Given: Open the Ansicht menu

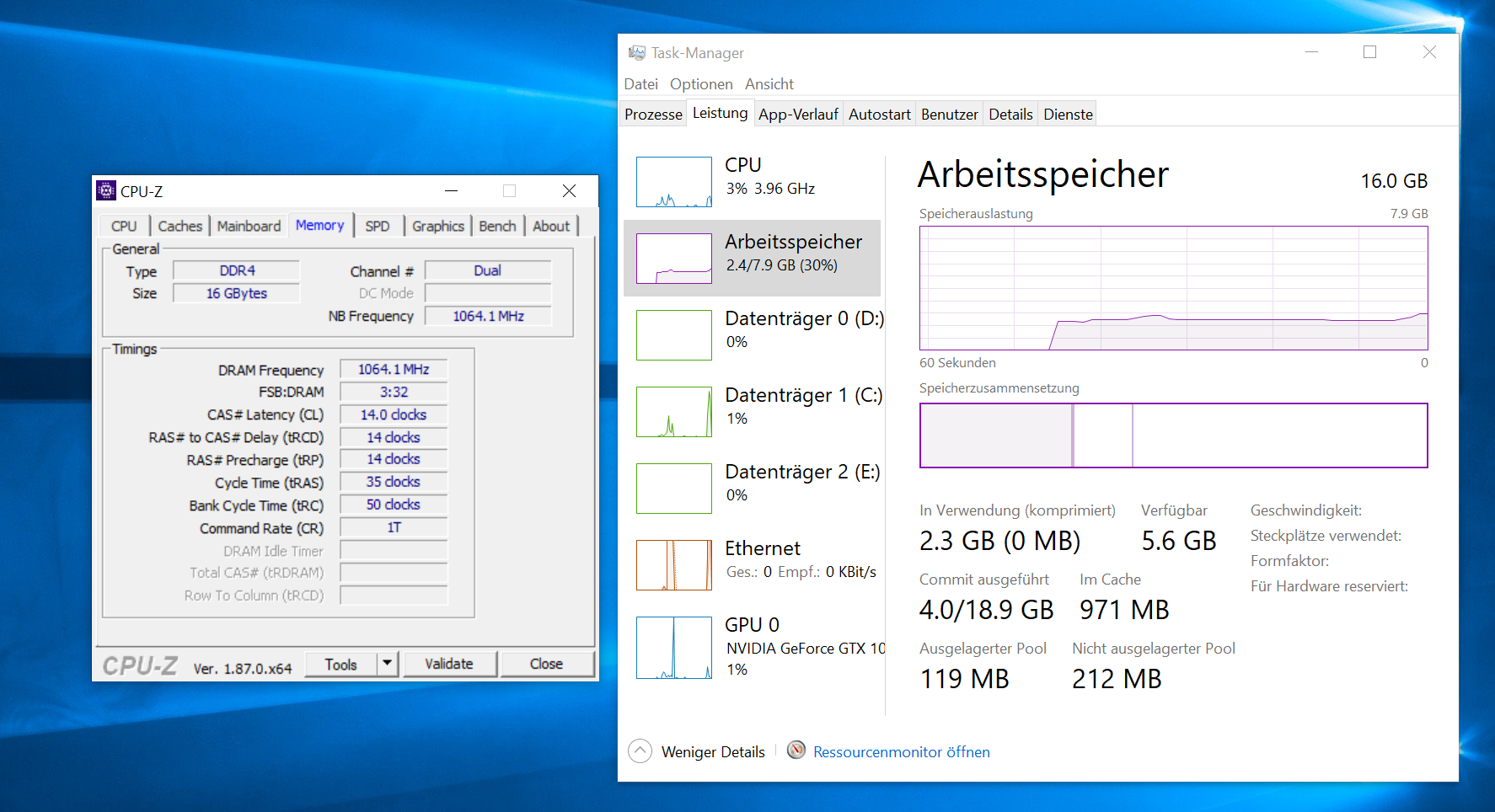Looking at the screenshot, I should point(769,84).
